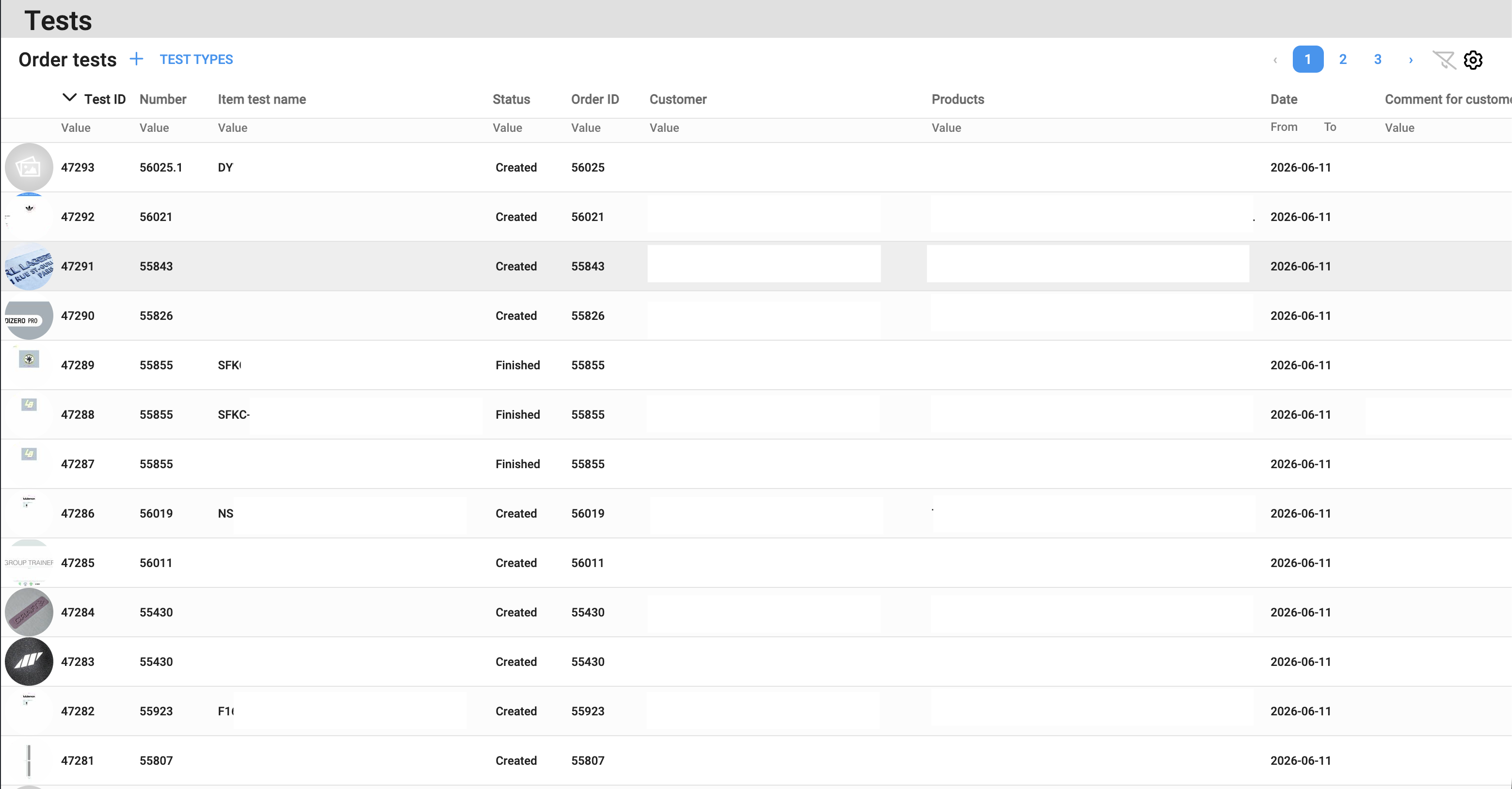Click the plus icon to add order test

pyautogui.click(x=136, y=59)
